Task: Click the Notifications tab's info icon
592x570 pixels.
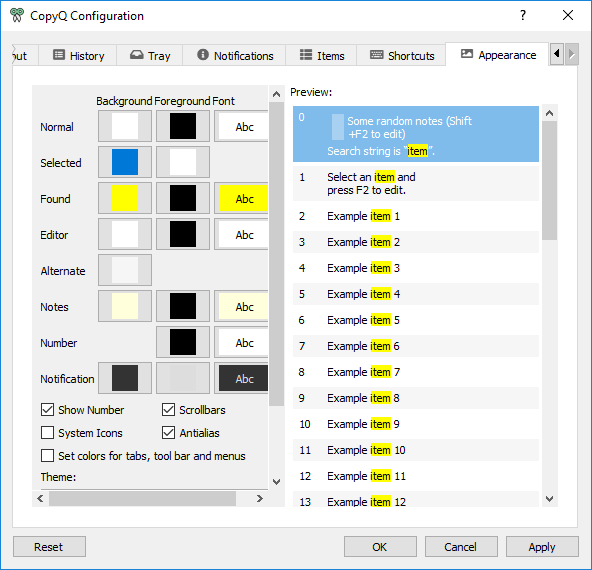Action: 203,55
